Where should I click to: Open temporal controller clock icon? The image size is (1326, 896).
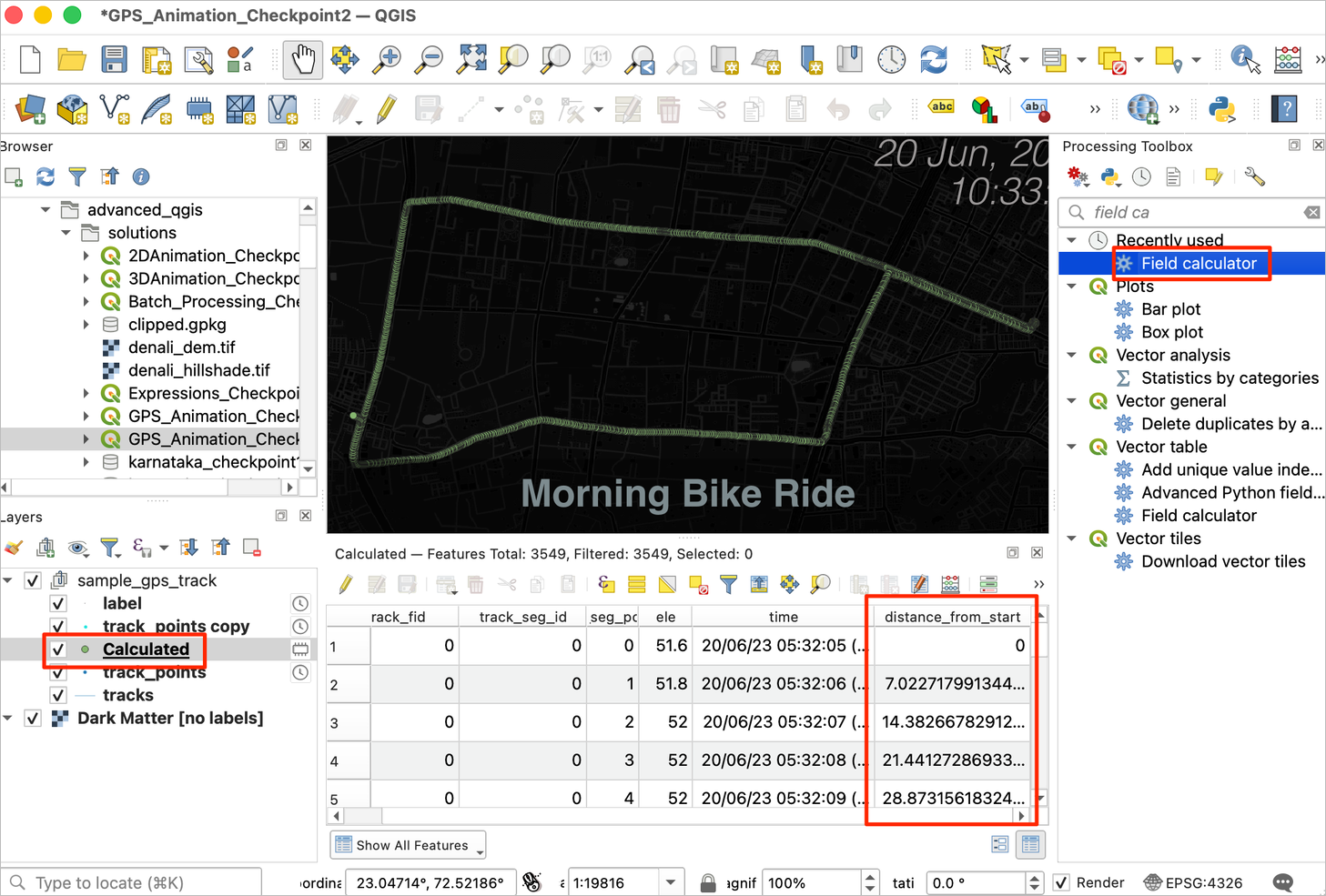[891, 60]
